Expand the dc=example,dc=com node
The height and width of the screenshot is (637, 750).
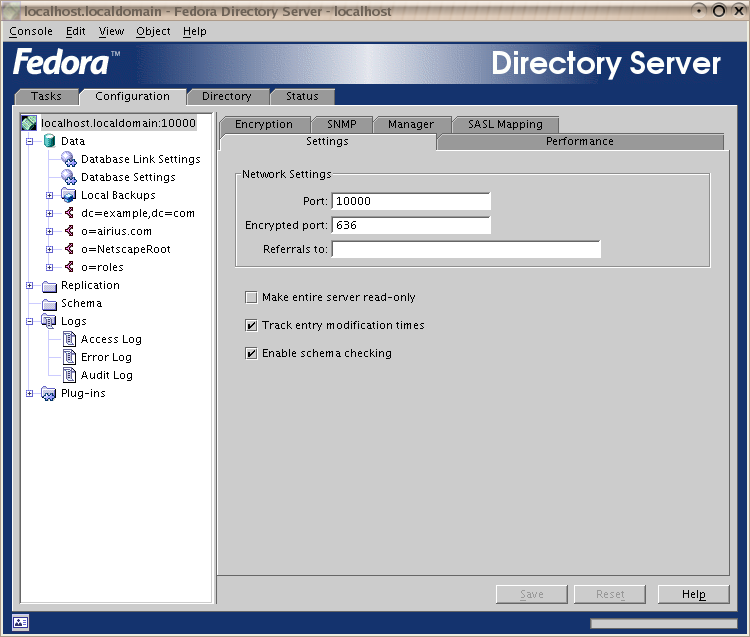[x=49, y=213]
